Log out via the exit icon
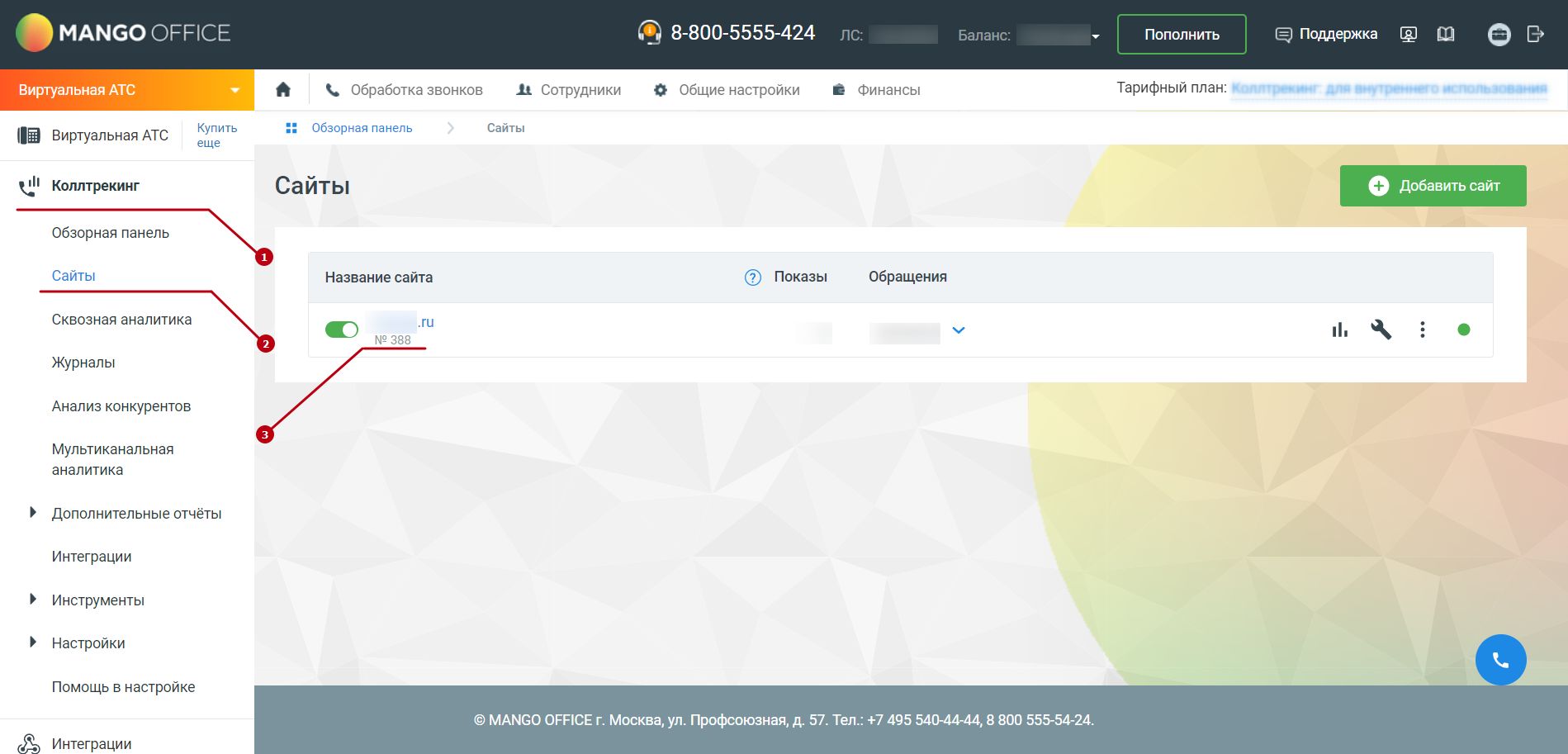Image resolution: width=1568 pixels, height=754 pixels. (x=1536, y=36)
